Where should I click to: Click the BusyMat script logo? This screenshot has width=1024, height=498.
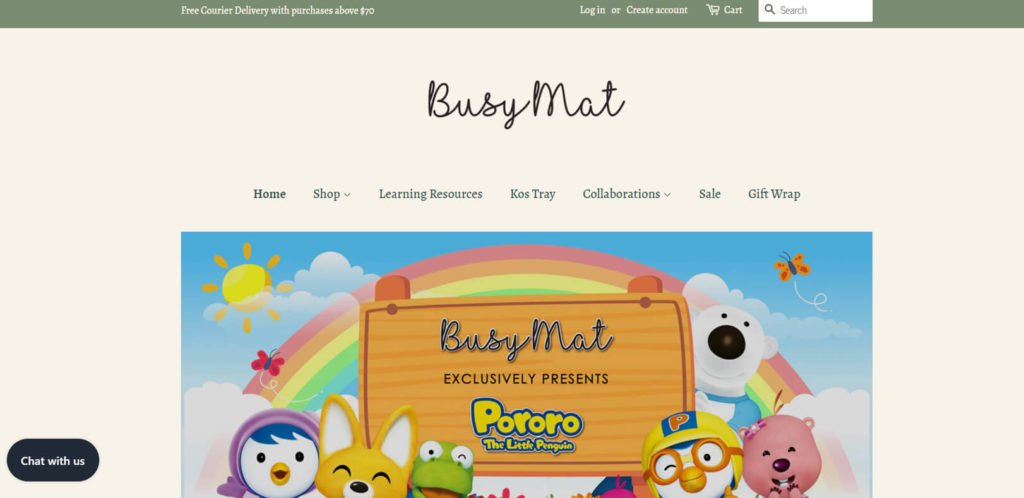[x=526, y=102]
